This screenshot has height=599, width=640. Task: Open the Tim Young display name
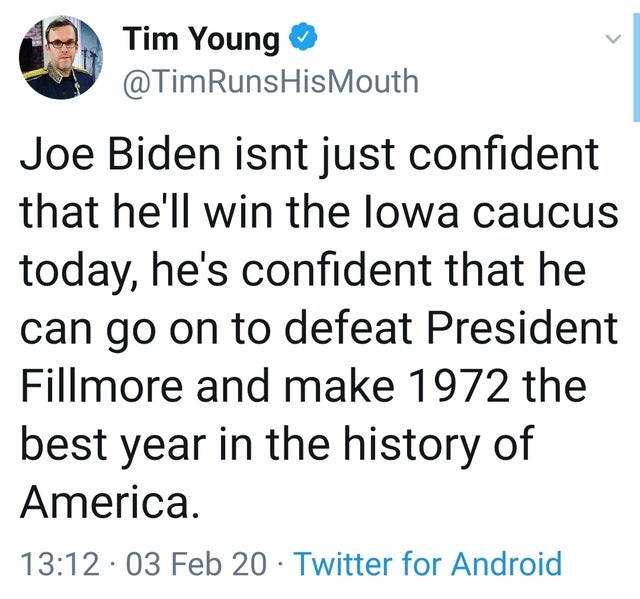click(201, 38)
